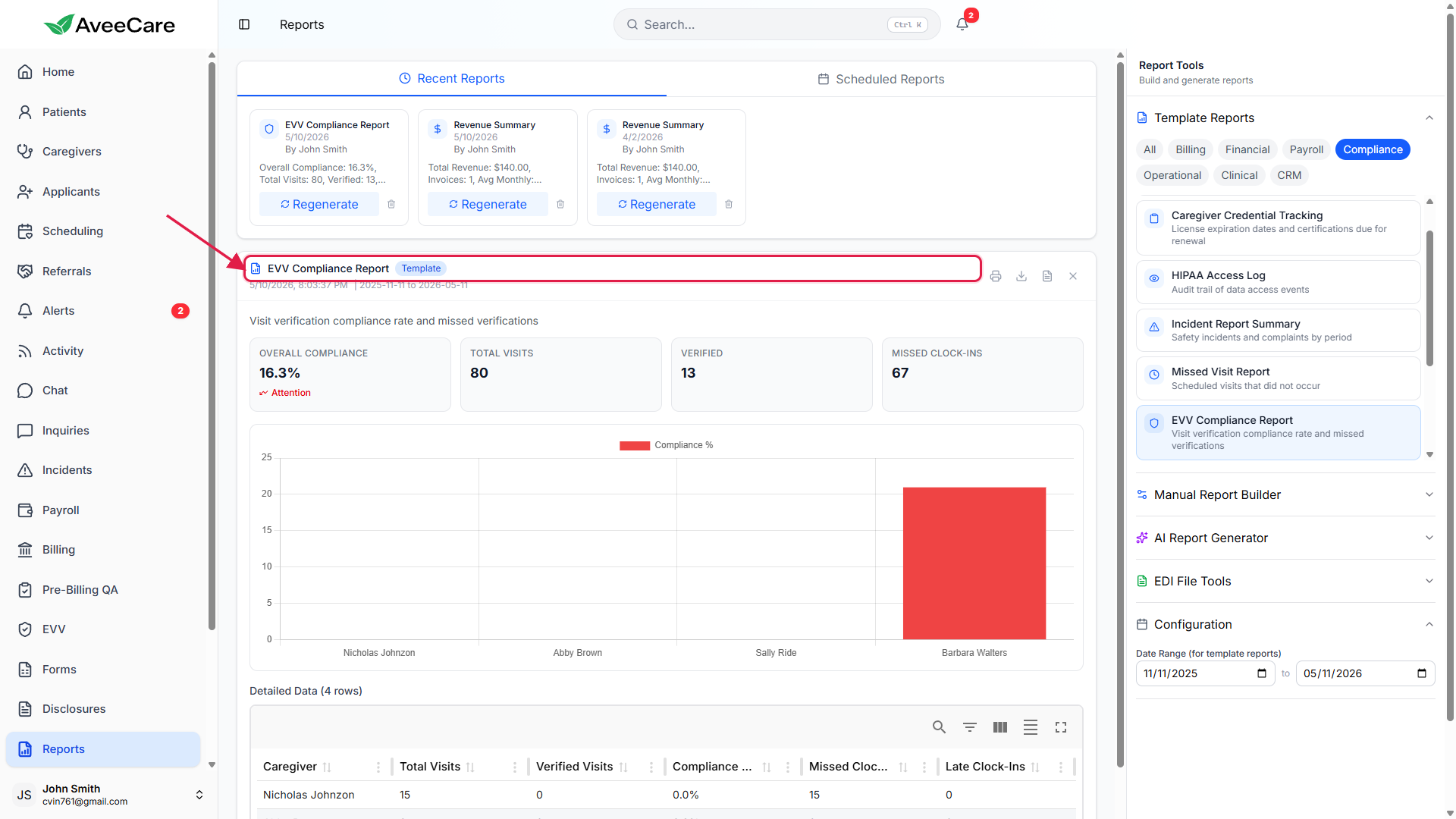The width and height of the screenshot is (1456, 819).
Task: Sort by Caregiver column
Action: pos(327,767)
